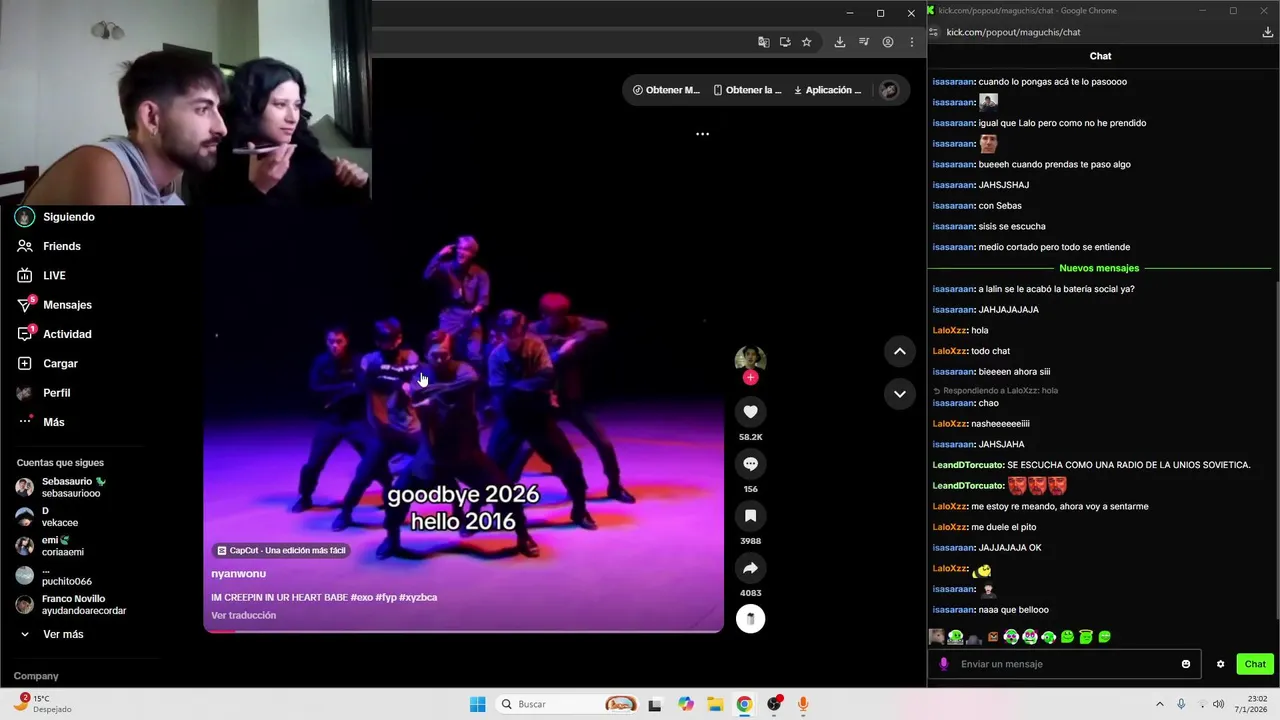1280x720 pixels.
Task: Open emoji picker in chat input
Action: pos(1186,664)
